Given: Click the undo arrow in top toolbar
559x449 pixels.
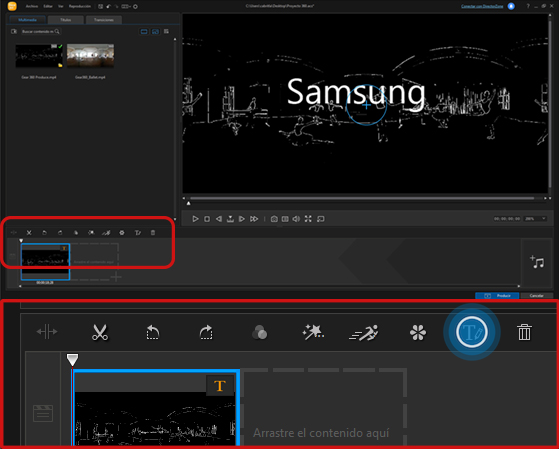Looking at the screenshot, I should 108,6.
